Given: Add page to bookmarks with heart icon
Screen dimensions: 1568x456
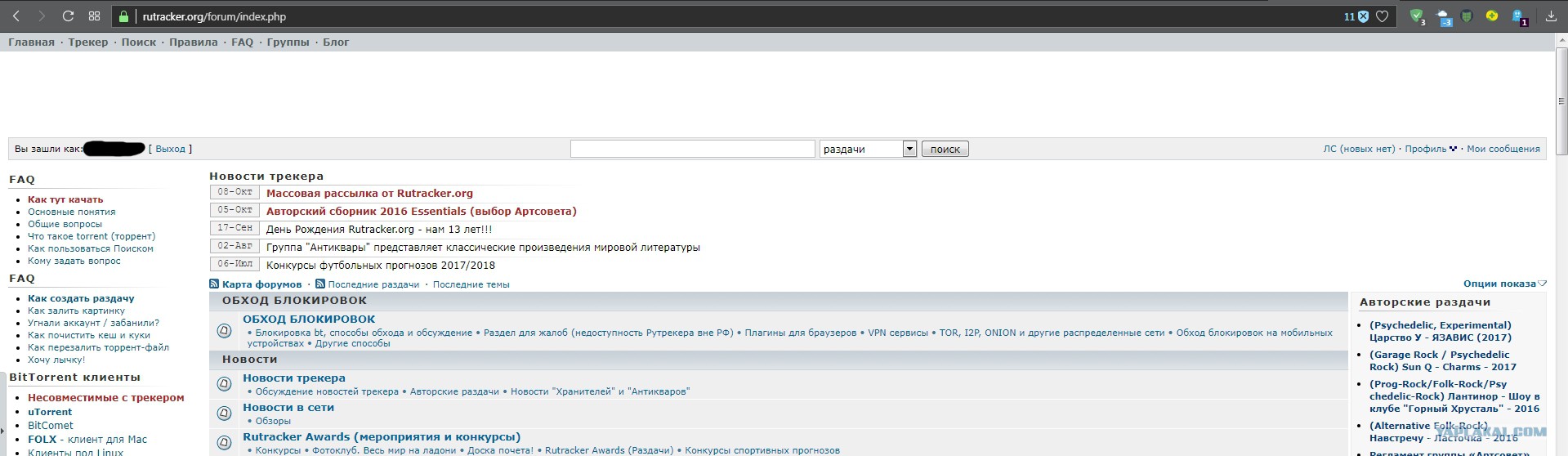Looking at the screenshot, I should [x=1383, y=16].
